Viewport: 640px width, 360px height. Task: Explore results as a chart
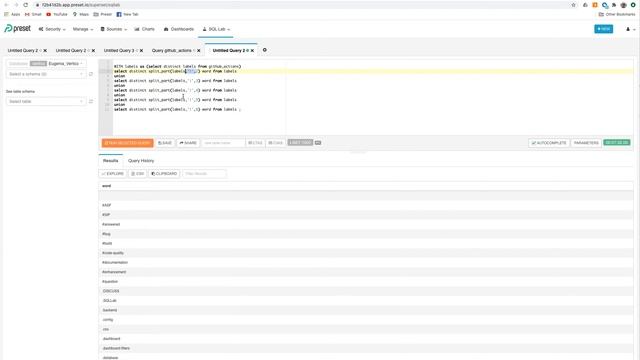(x=113, y=173)
